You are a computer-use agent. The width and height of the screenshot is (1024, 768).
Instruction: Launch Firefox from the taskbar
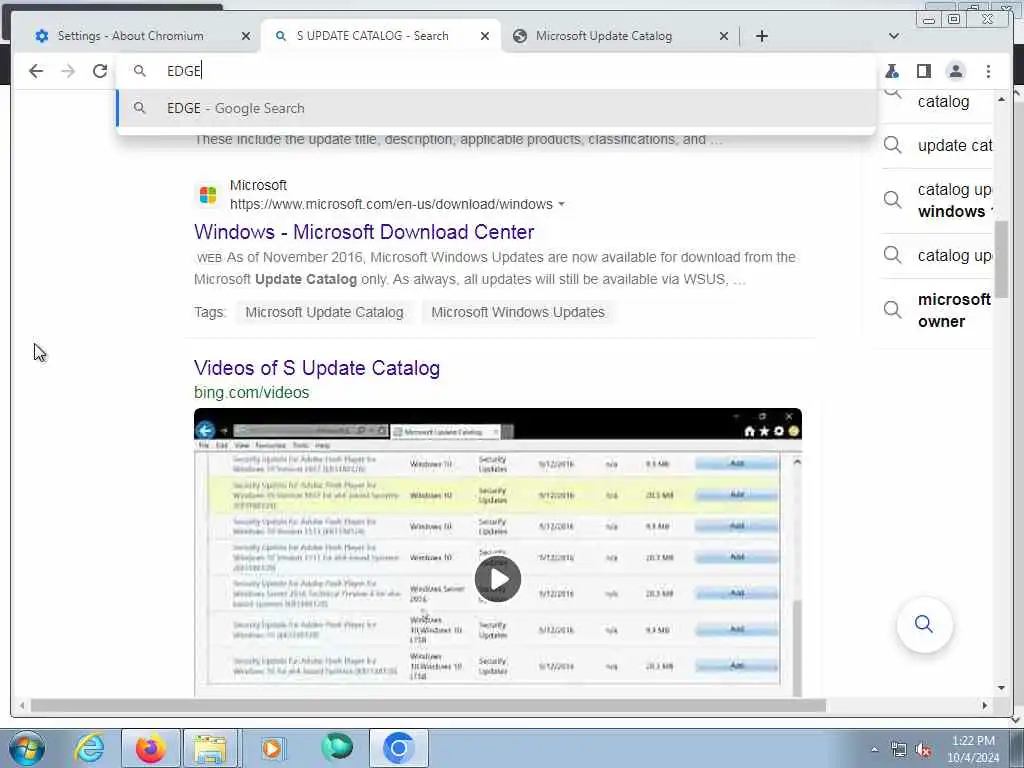(x=150, y=748)
